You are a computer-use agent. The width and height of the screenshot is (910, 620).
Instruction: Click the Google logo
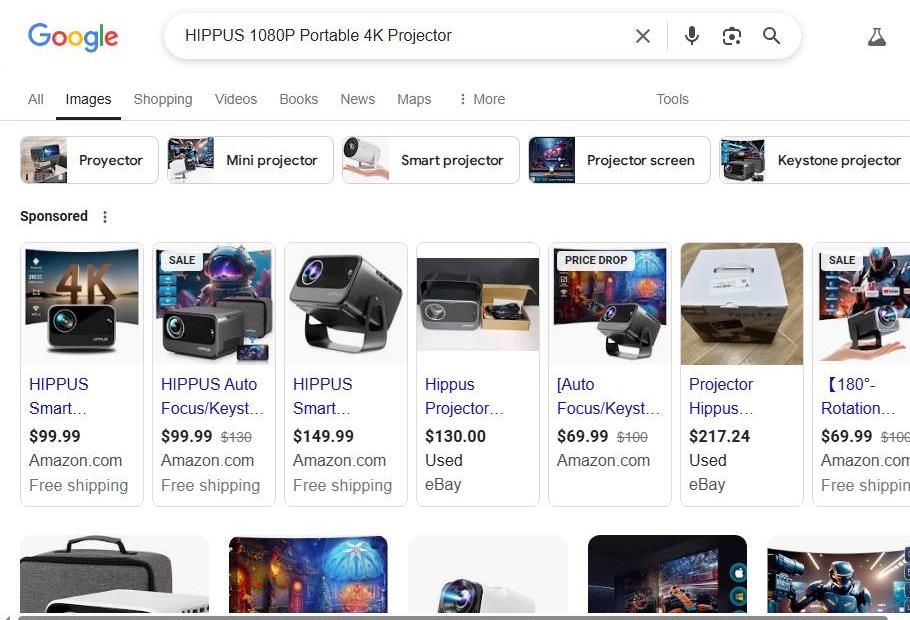(73, 37)
